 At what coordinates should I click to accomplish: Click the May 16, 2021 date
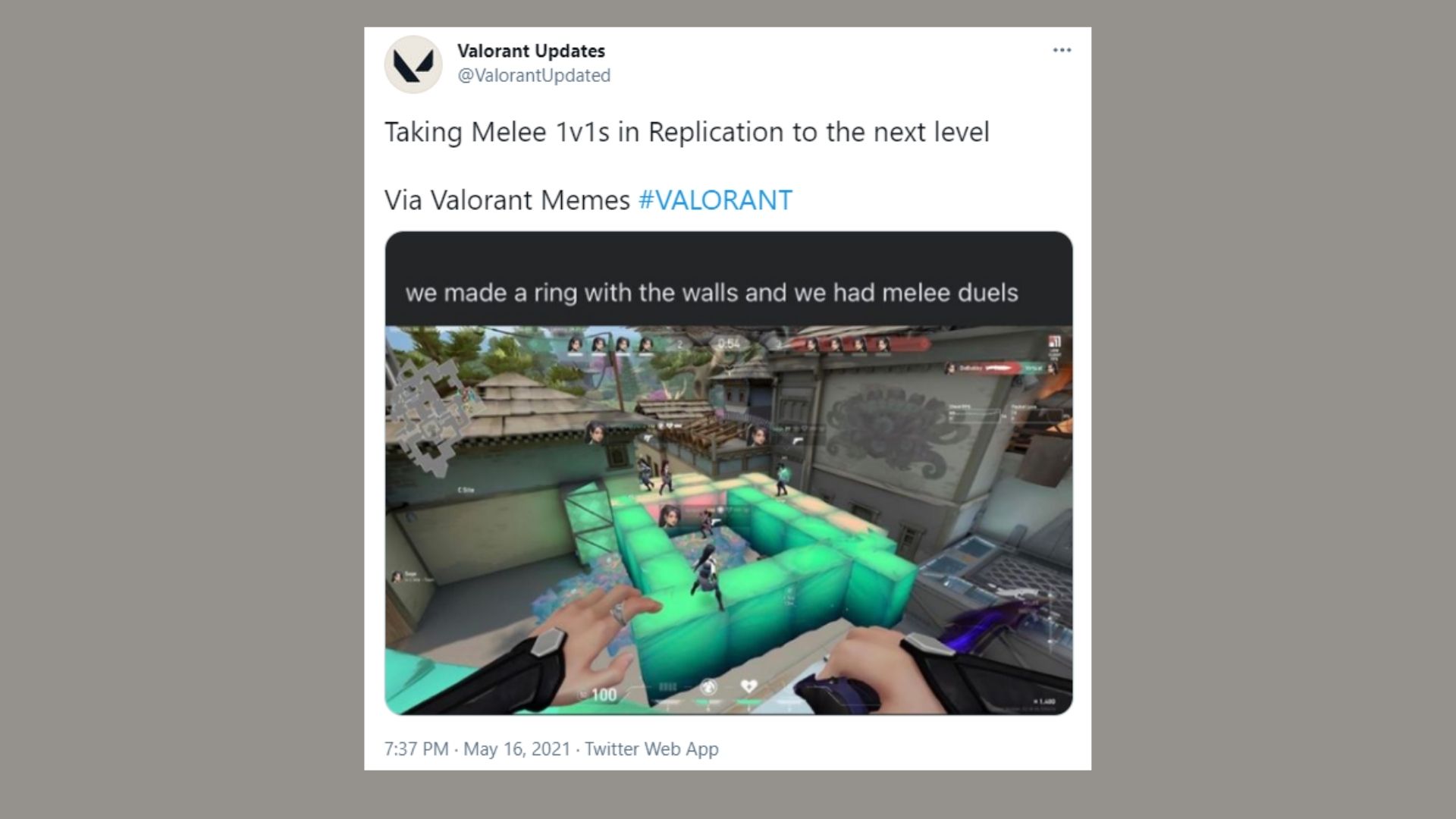point(516,749)
